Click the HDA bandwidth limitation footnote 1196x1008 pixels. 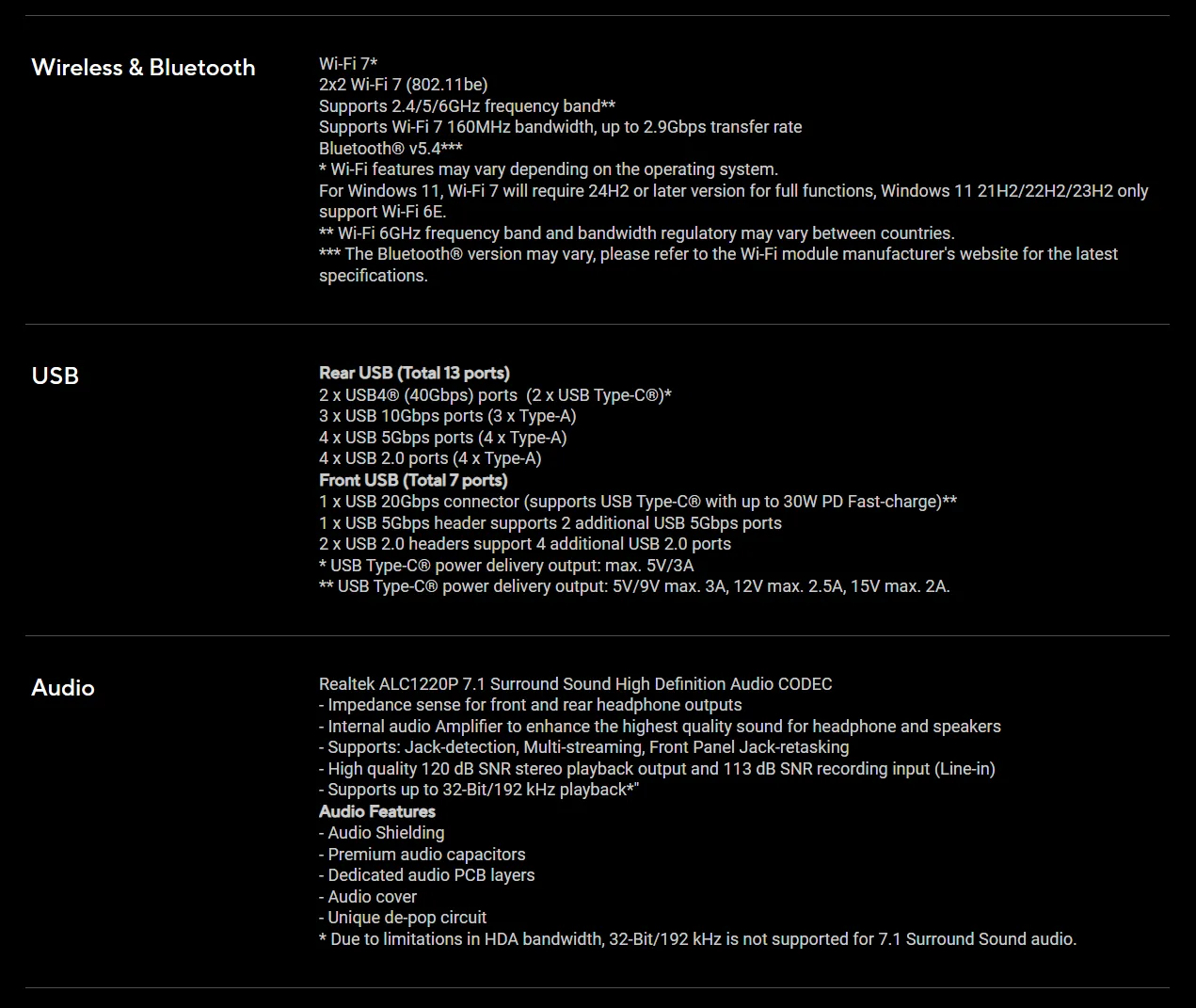pyautogui.click(x=697, y=939)
